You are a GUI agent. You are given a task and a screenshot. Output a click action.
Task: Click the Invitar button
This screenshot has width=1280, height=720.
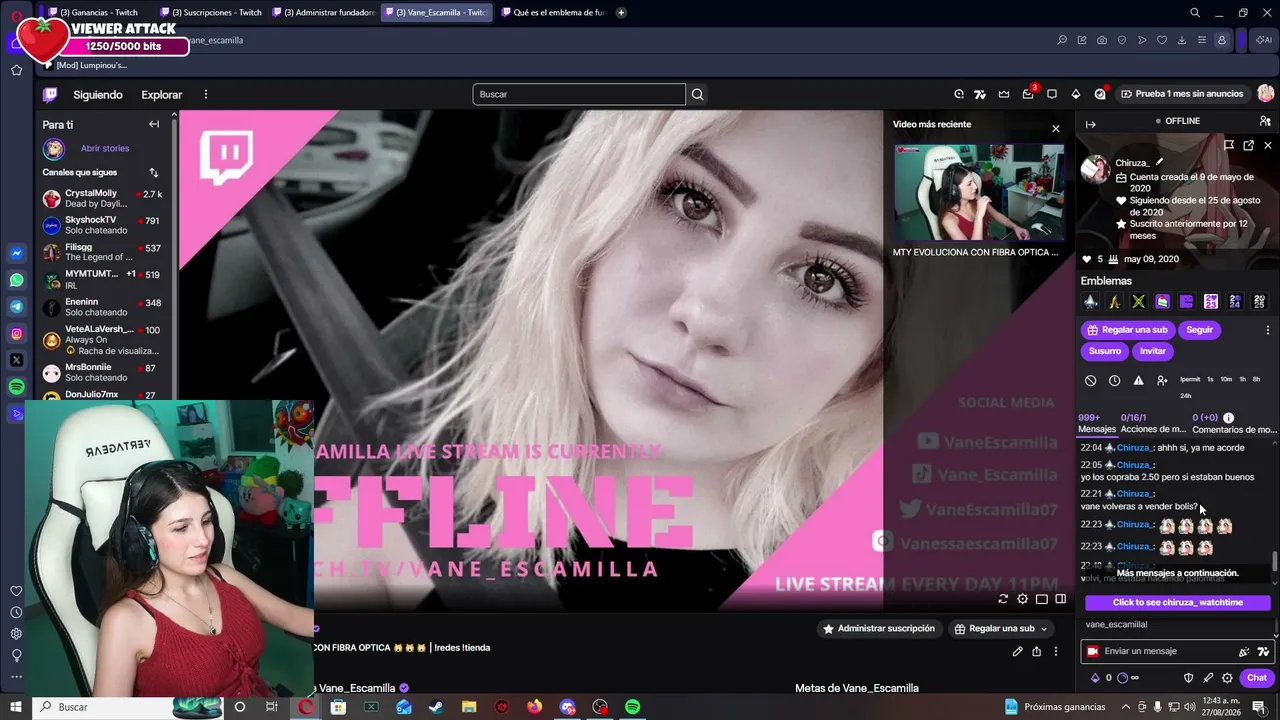[1153, 351]
